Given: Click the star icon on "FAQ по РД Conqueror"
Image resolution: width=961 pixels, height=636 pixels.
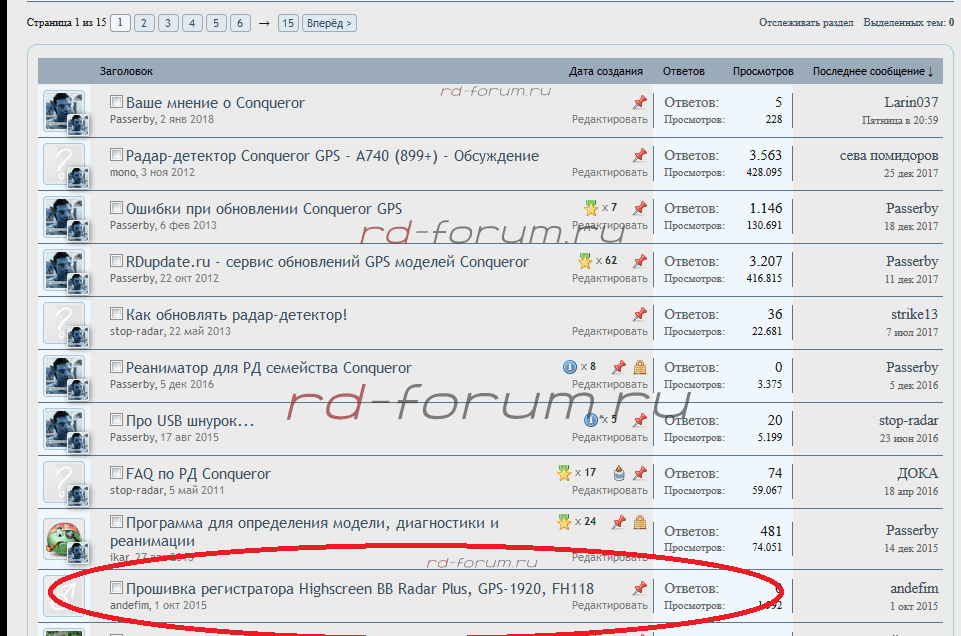Looking at the screenshot, I should (x=564, y=473).
